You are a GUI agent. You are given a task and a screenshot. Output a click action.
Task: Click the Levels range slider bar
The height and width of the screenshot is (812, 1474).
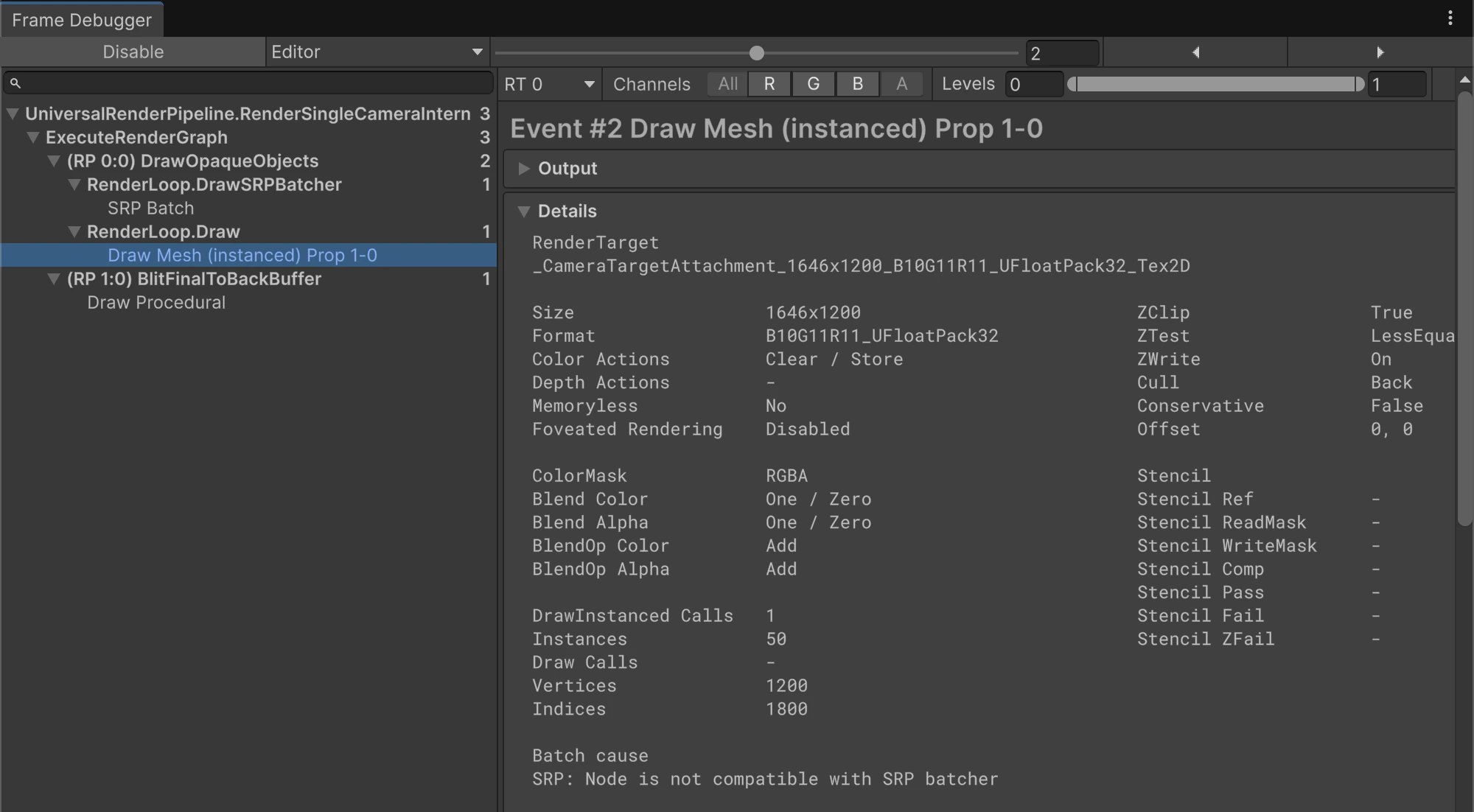pyautogui.click(x=1216, y=84)
